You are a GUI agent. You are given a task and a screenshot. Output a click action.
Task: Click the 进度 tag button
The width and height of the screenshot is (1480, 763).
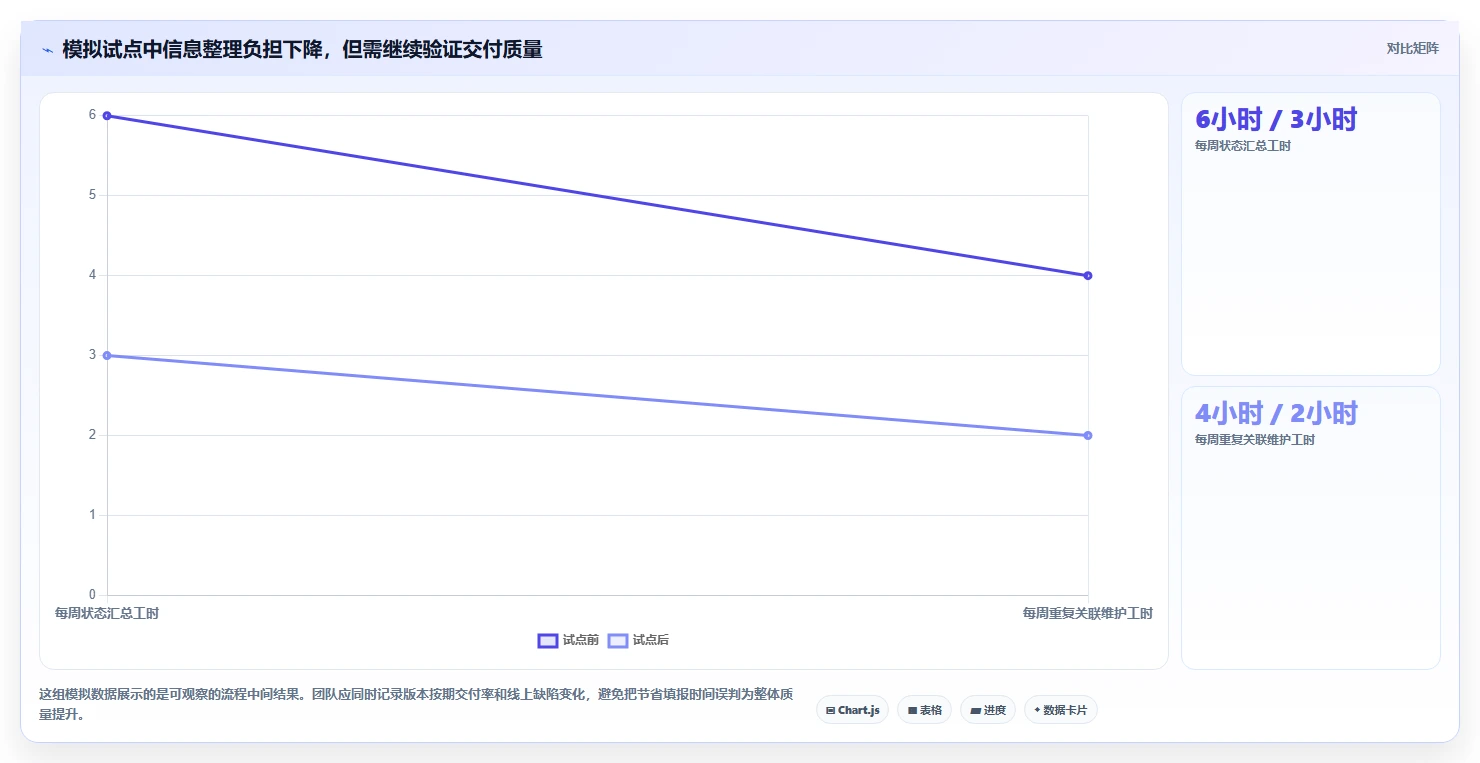point(987,710)
